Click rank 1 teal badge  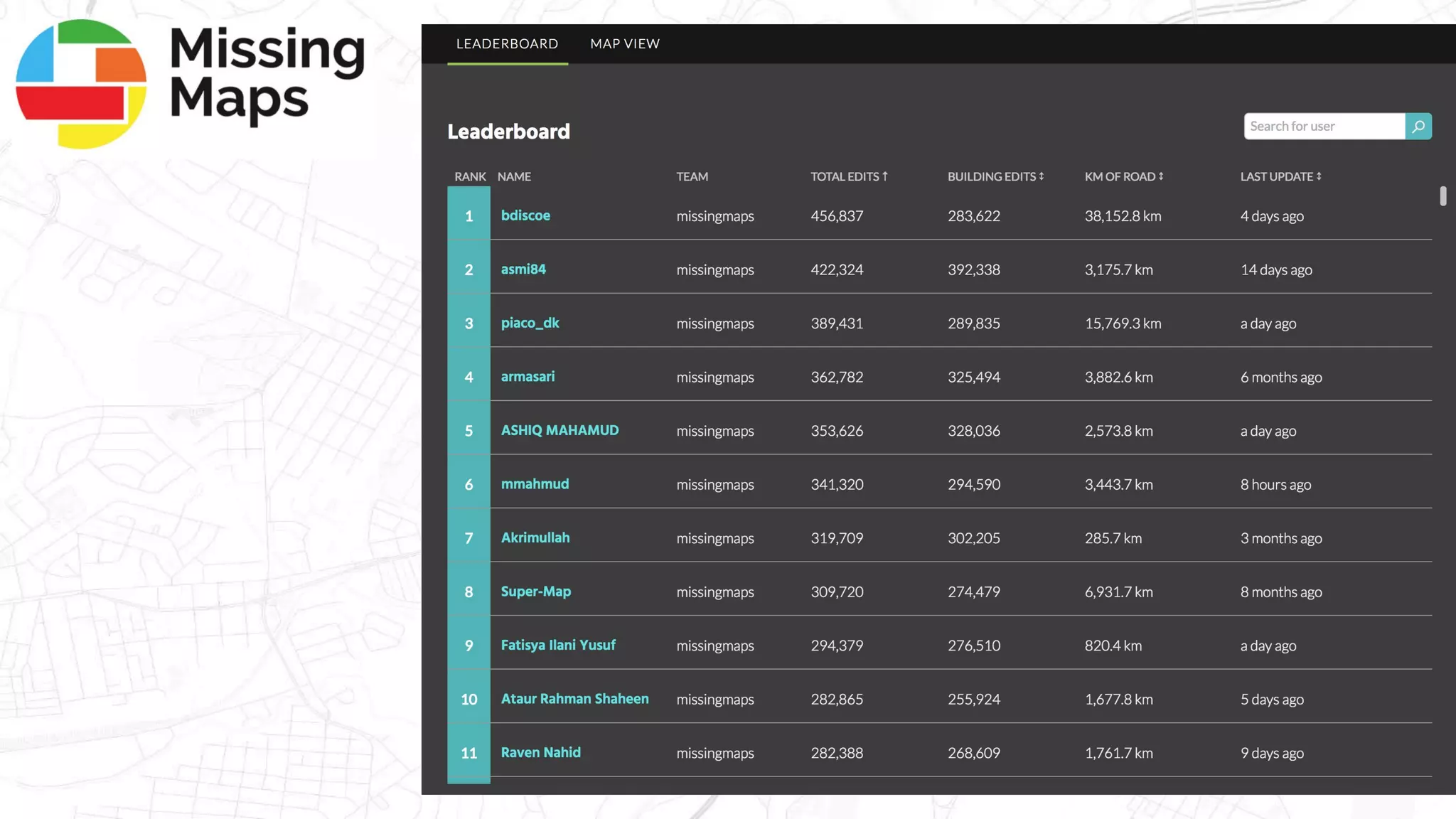(x=469, y=215)
